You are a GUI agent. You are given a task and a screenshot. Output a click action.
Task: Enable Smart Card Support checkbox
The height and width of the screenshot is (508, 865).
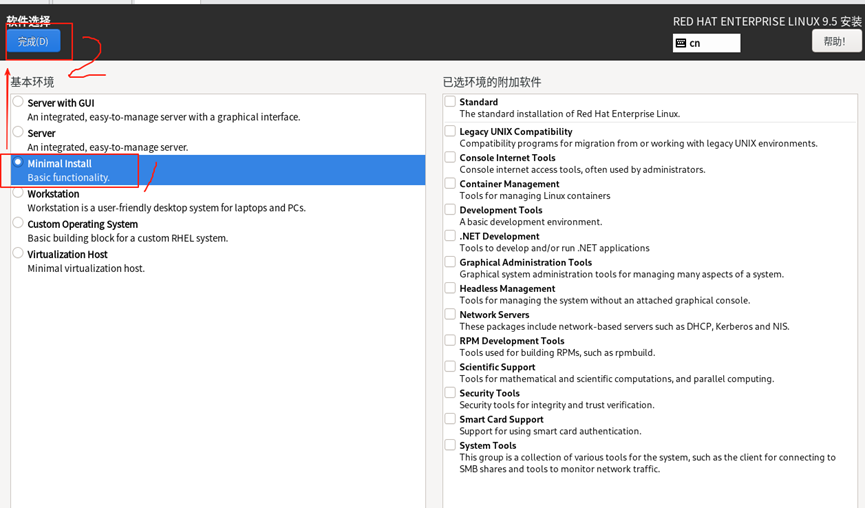coord(450,419)
